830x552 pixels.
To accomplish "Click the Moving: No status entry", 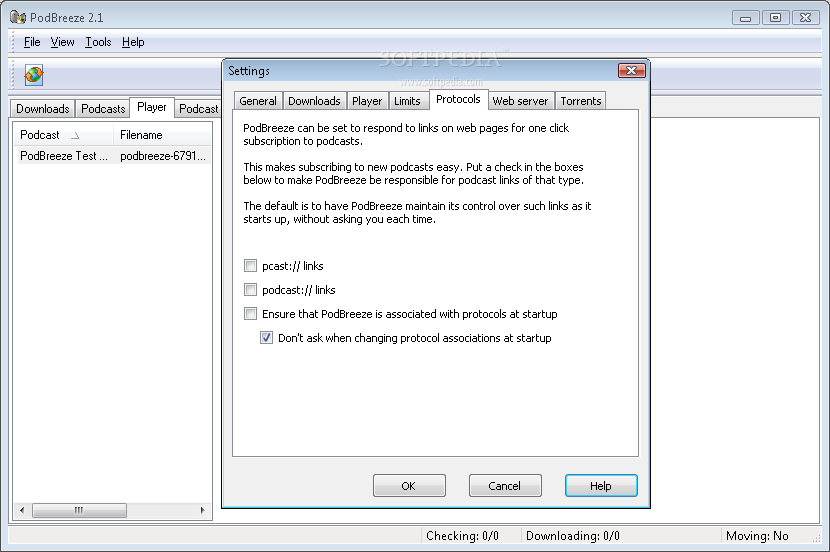I will pyautogui.click(x=757, y=536).
